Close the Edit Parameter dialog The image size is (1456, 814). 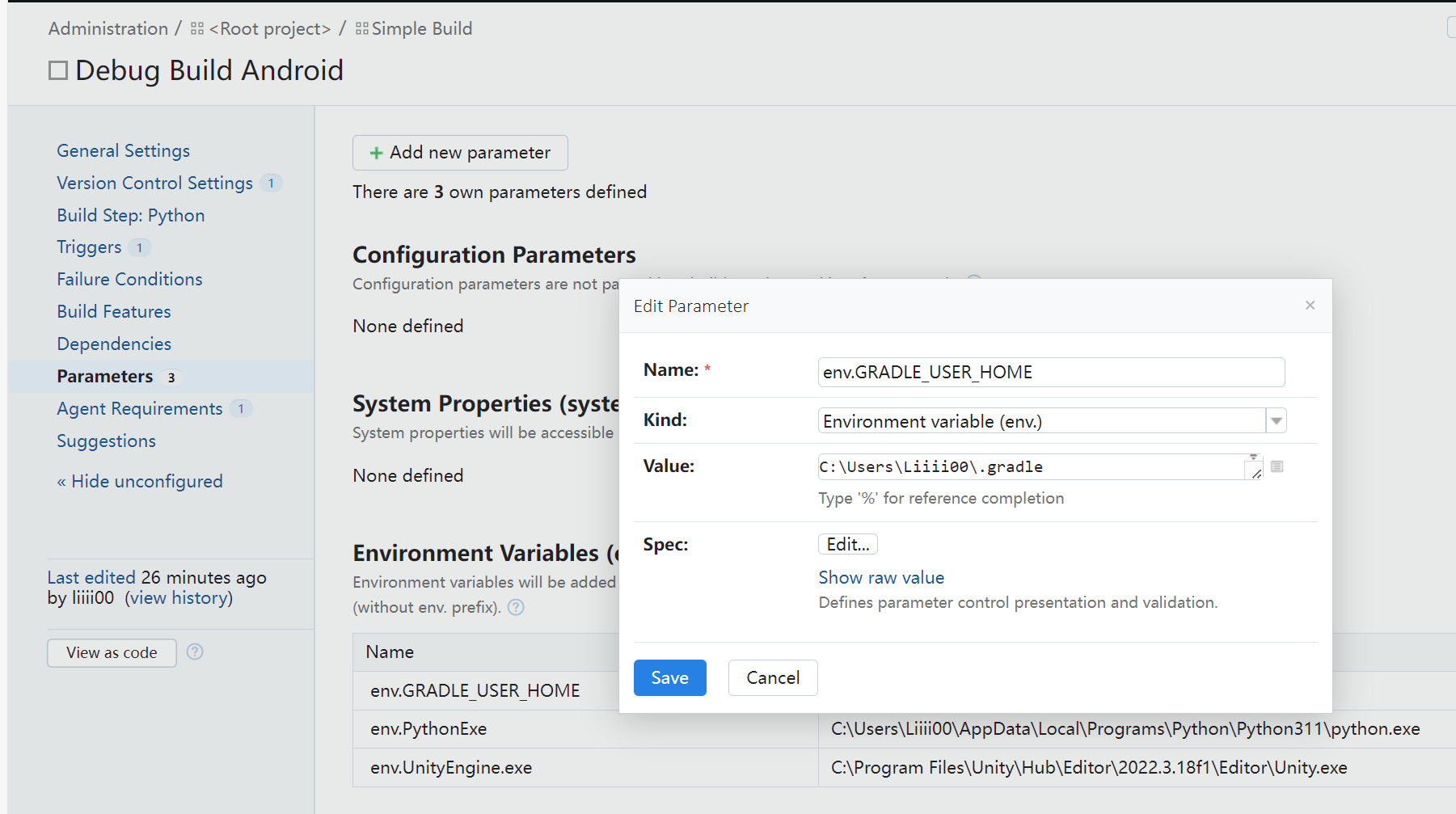click(x=1310, y=305)
